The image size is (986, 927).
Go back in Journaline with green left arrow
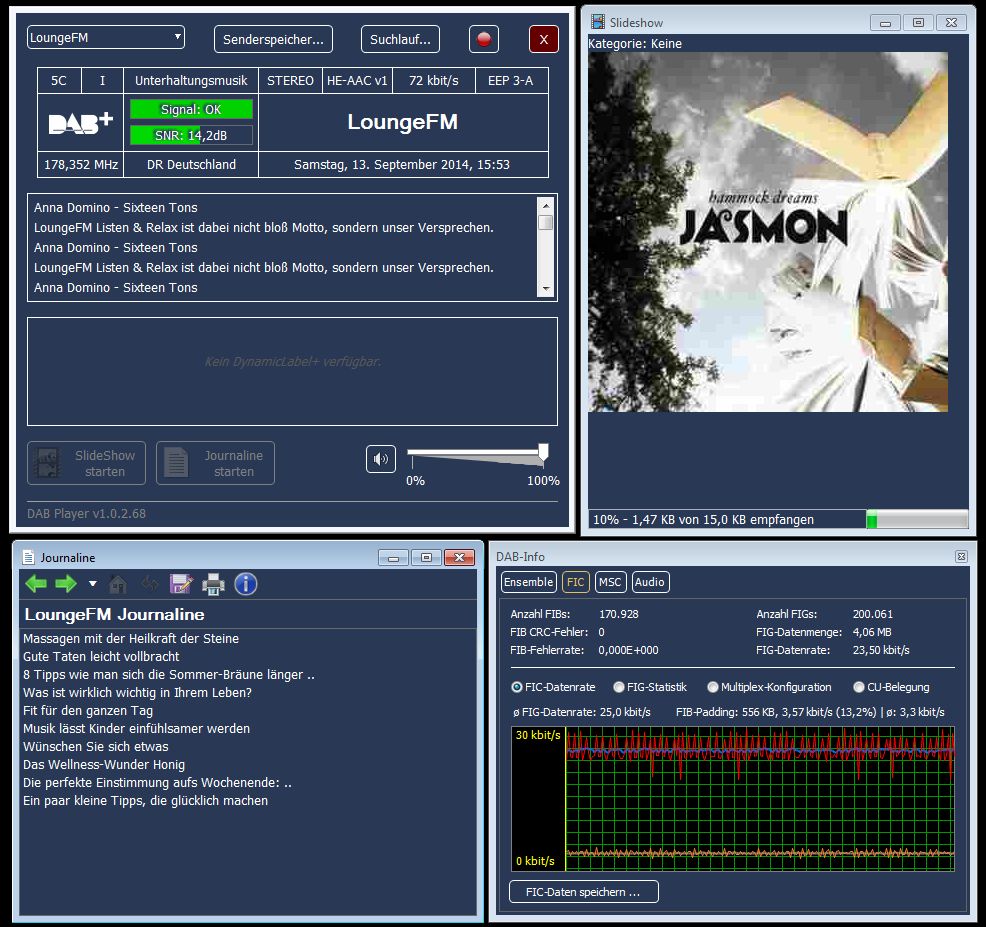pyautogui.click(x=36, y=584)
